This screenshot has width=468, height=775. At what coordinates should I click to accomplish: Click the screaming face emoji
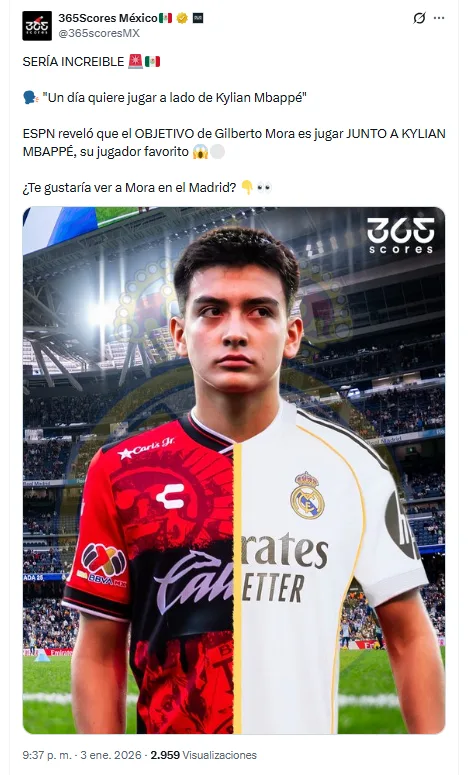click(201, 151)
